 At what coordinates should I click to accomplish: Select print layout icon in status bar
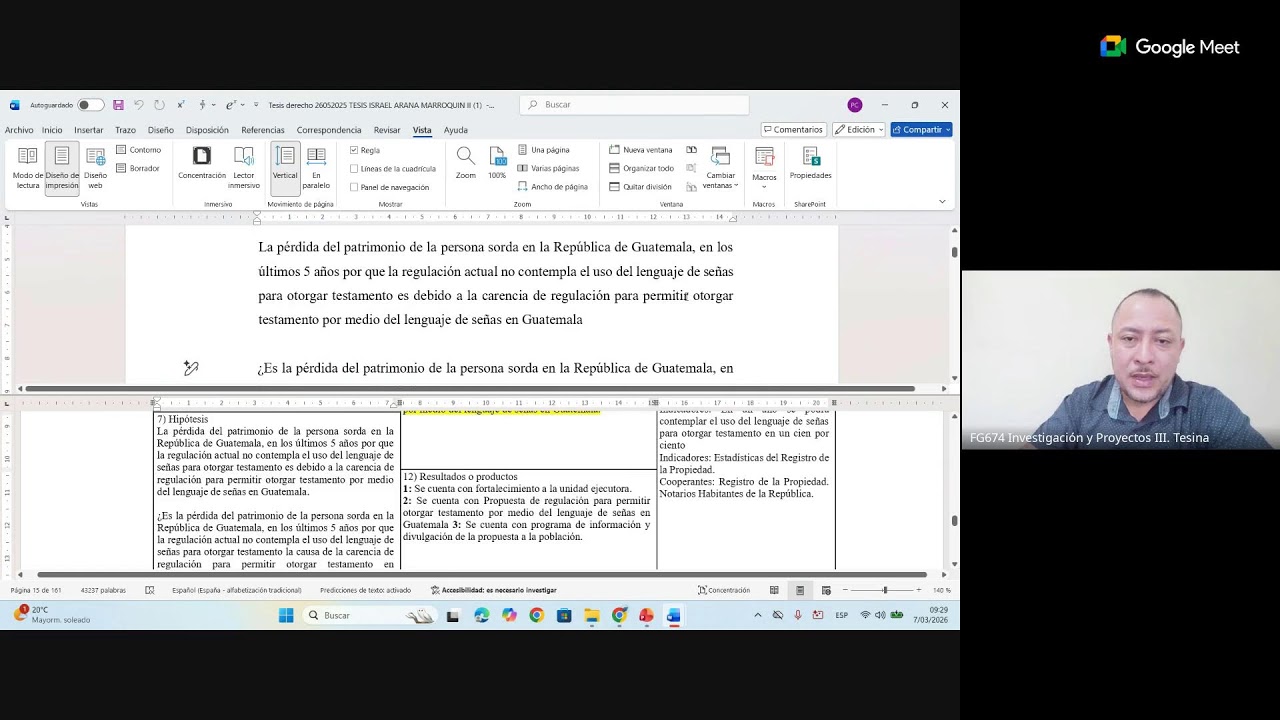click(x=800, y=590)
